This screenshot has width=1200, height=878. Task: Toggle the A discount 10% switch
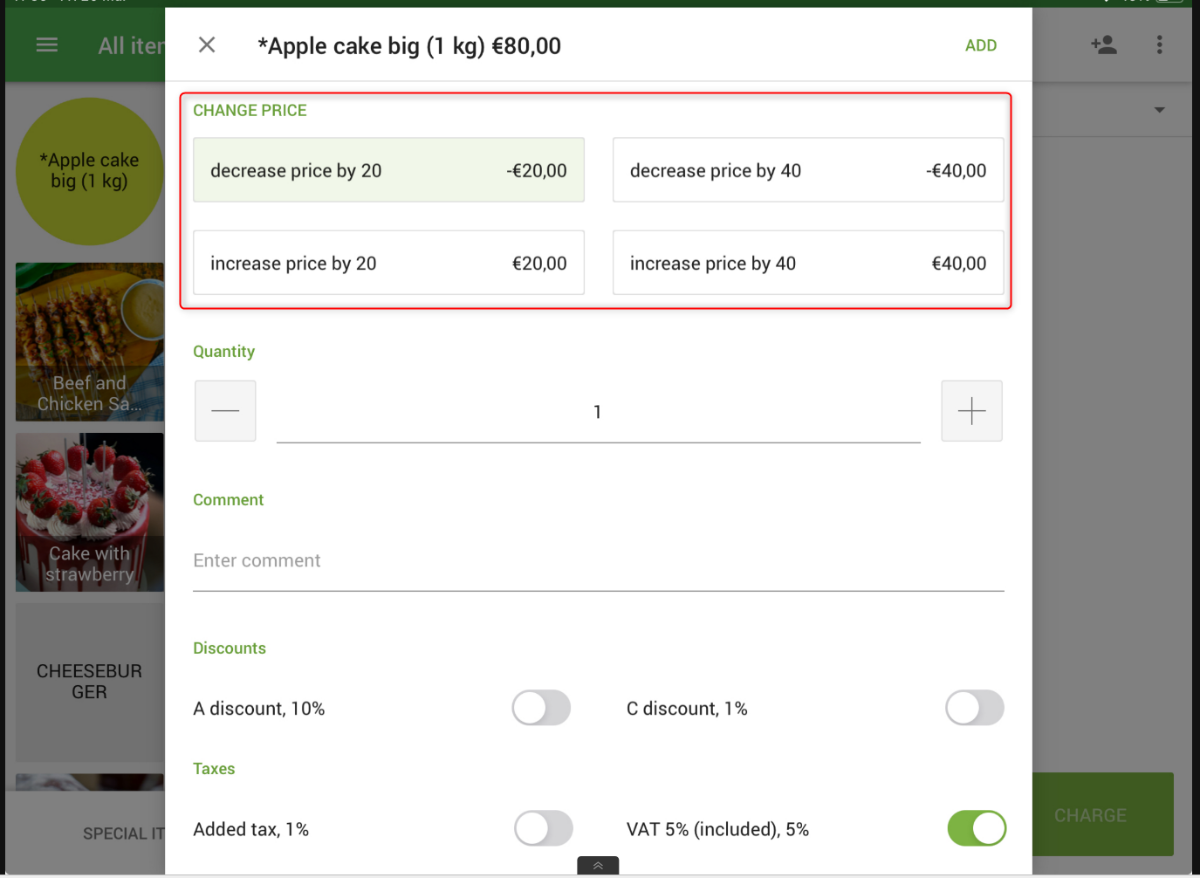(541, 708)
